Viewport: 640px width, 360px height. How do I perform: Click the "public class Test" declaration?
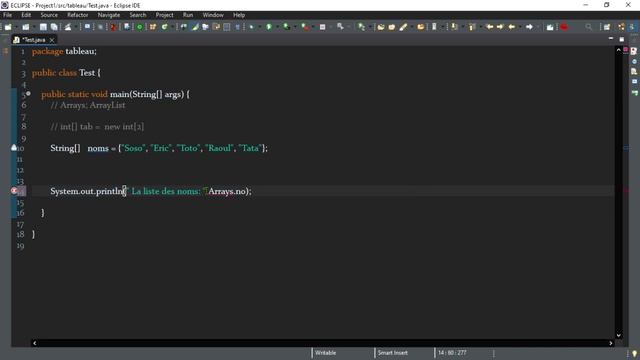coord(63,73)
